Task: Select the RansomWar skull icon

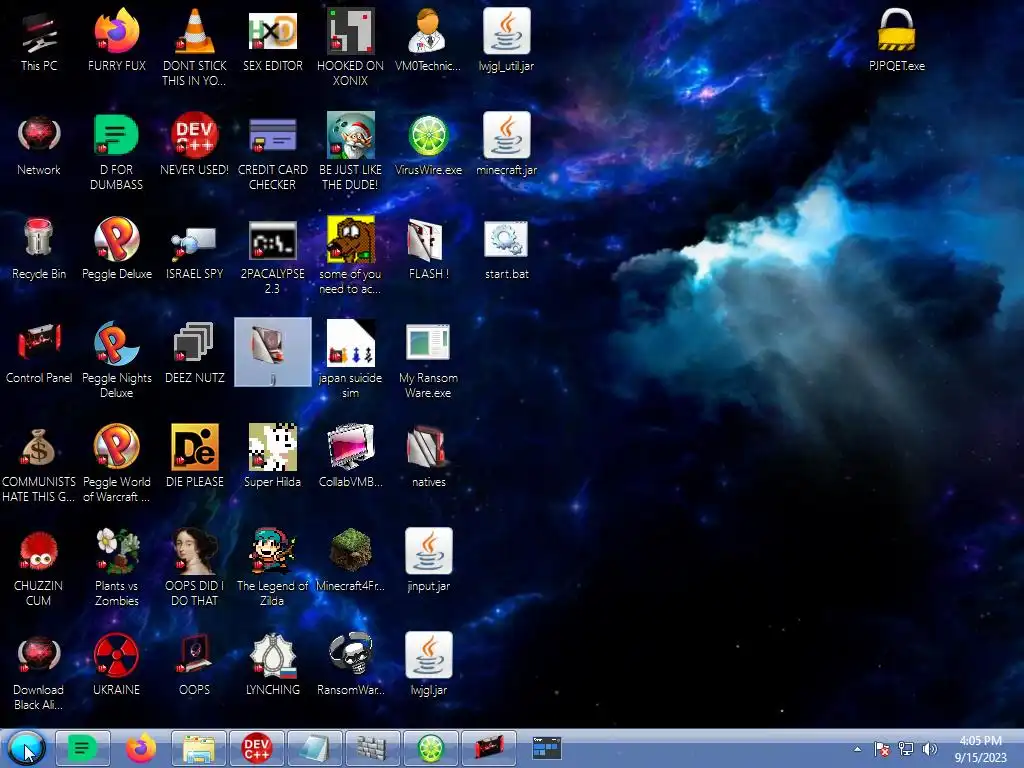Action: [350, 665]
